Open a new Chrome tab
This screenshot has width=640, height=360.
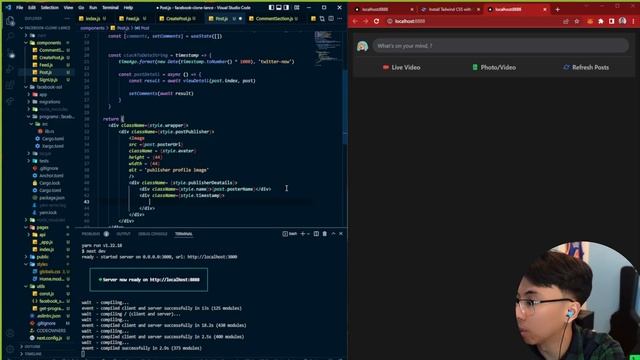558,9
